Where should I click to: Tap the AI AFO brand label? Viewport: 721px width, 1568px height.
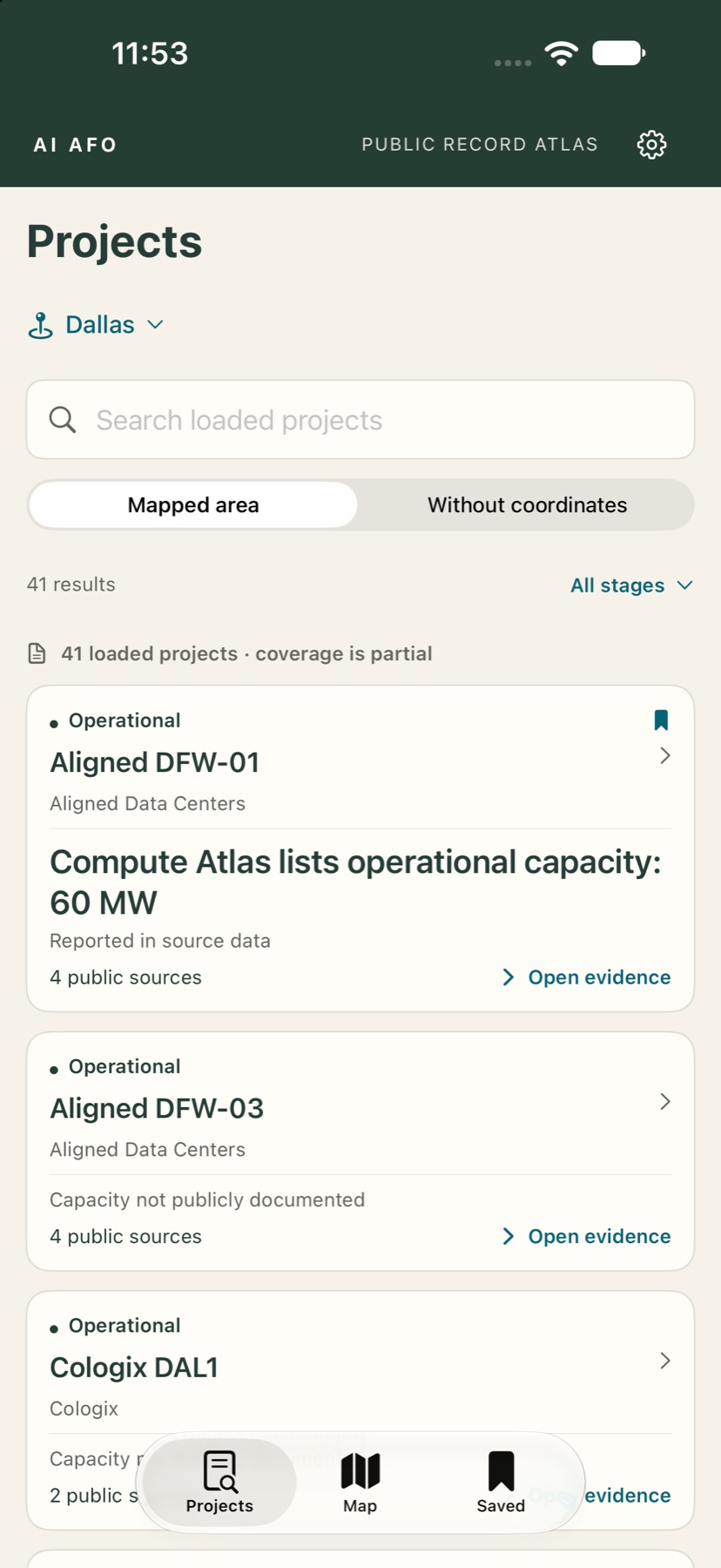click(x=76, y=145)
